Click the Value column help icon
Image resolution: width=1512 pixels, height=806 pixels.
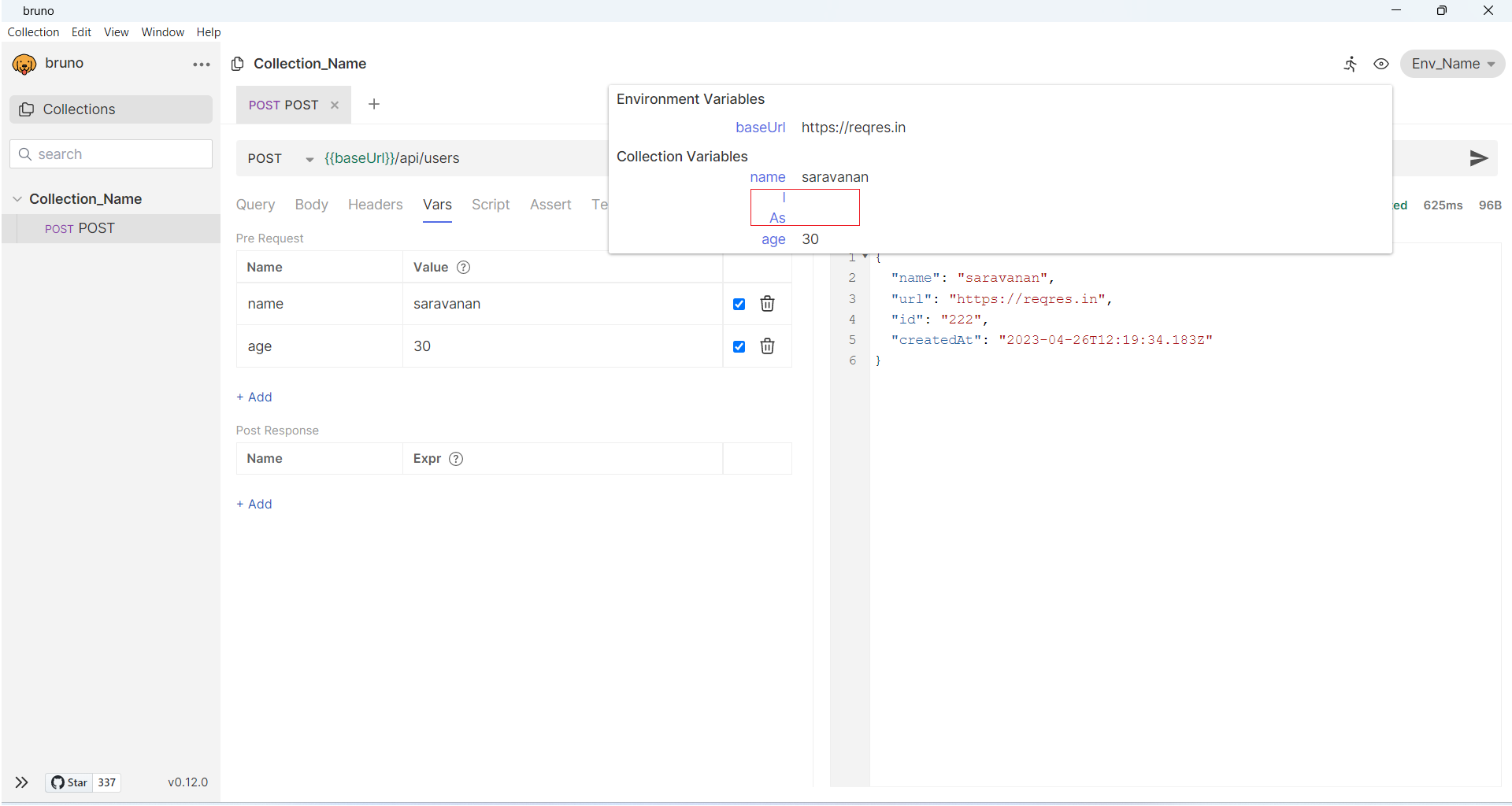pos(463,267)
